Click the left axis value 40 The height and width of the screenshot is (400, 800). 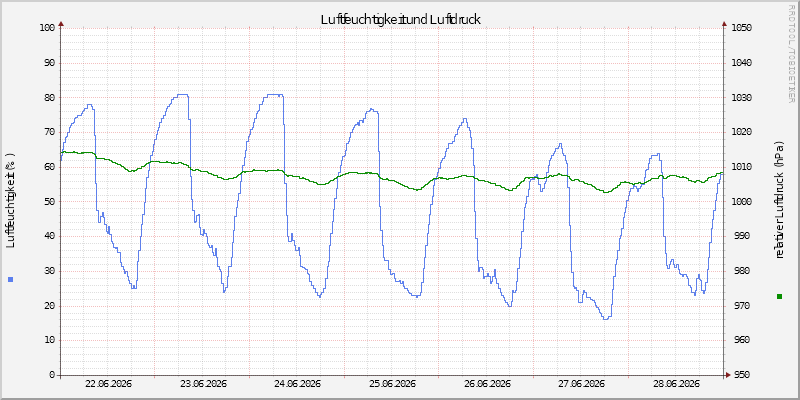tap(49, 236)
